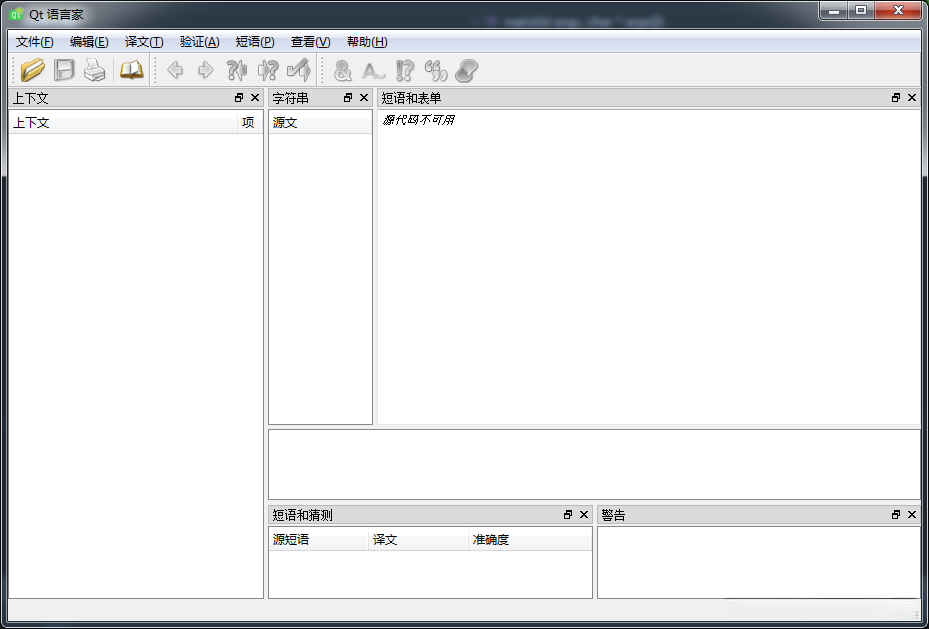Image resolution: width=929 pixels, height=629 pixels.
Task: Close the 短语和表单 dock panel
Action: click(x=912, y=98)
